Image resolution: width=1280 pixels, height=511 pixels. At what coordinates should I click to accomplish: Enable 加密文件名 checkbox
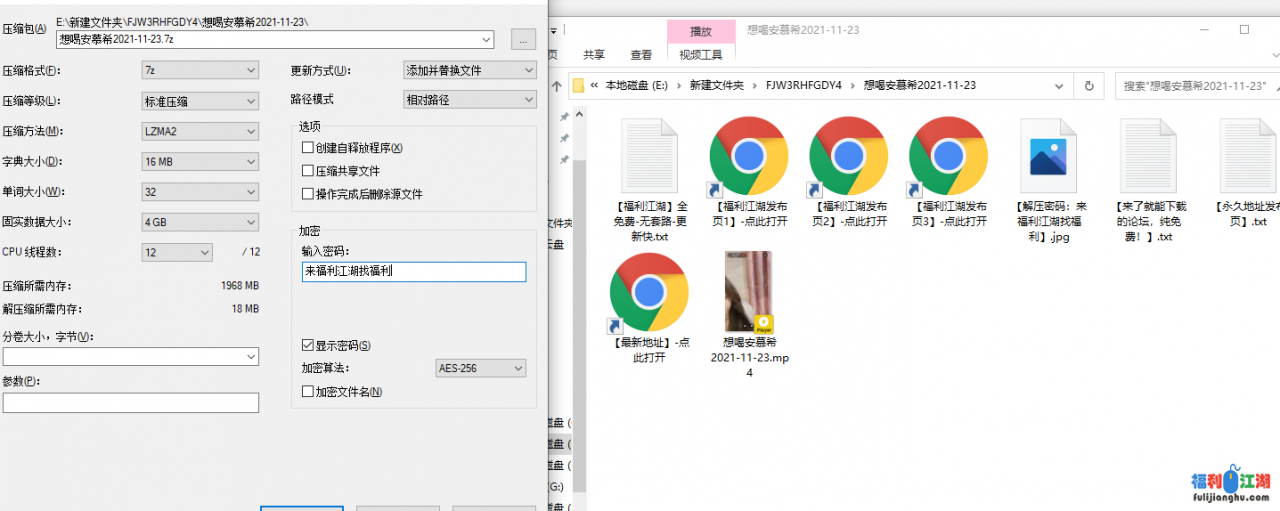coord(308,392)
